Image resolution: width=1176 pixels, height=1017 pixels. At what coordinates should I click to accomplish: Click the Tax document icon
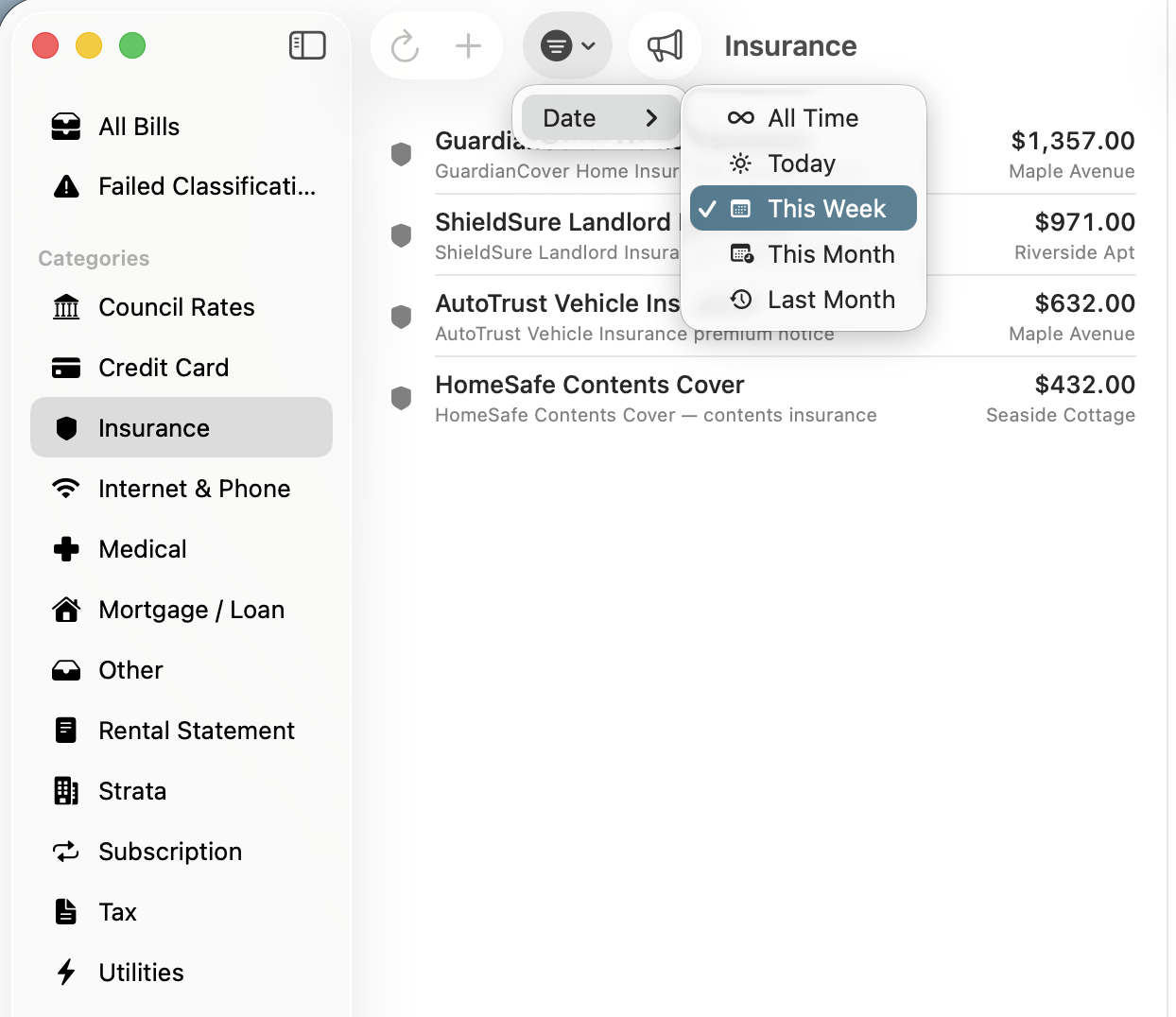coord(66,912)
